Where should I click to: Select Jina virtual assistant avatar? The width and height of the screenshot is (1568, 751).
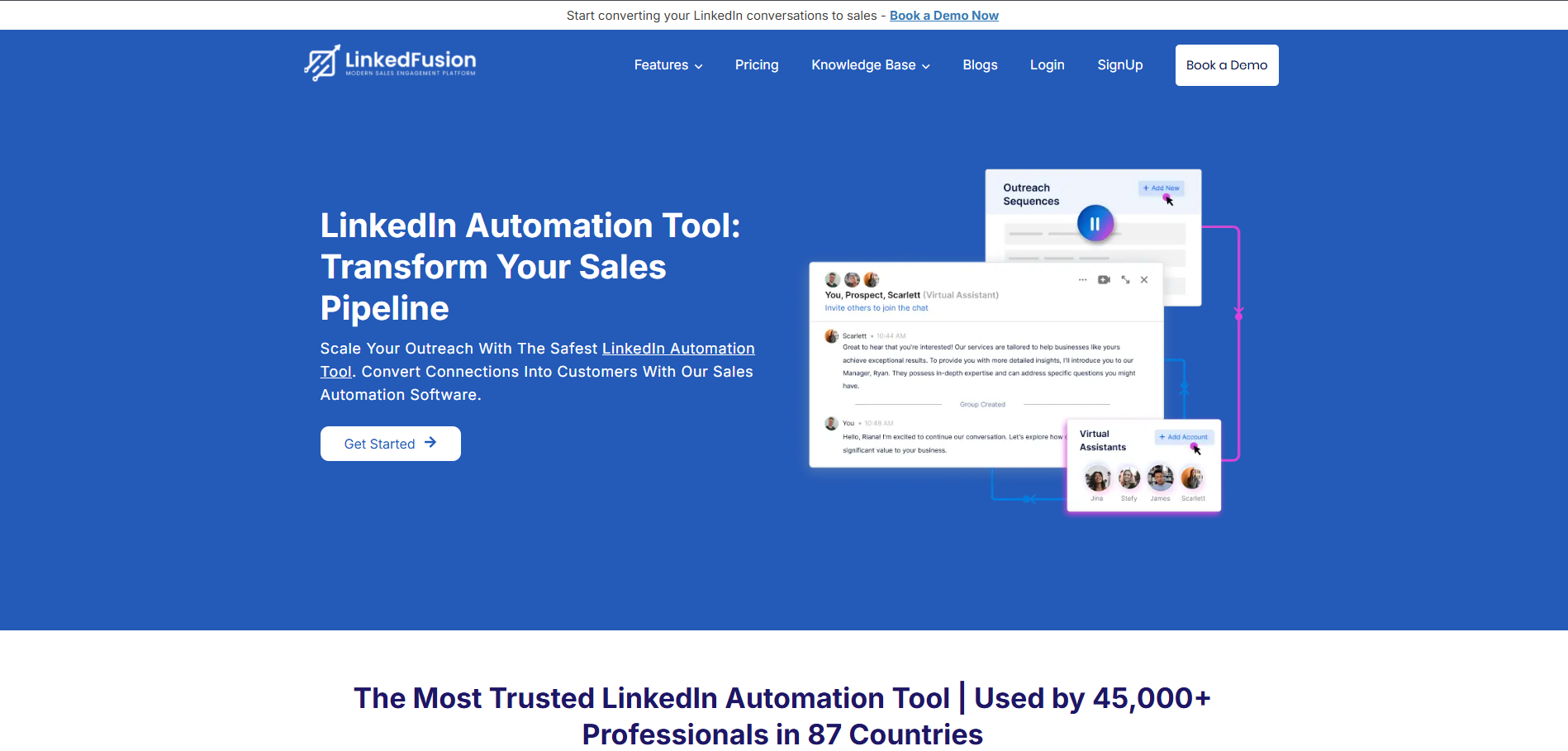pyautogui.click(x=1097, y=478)
